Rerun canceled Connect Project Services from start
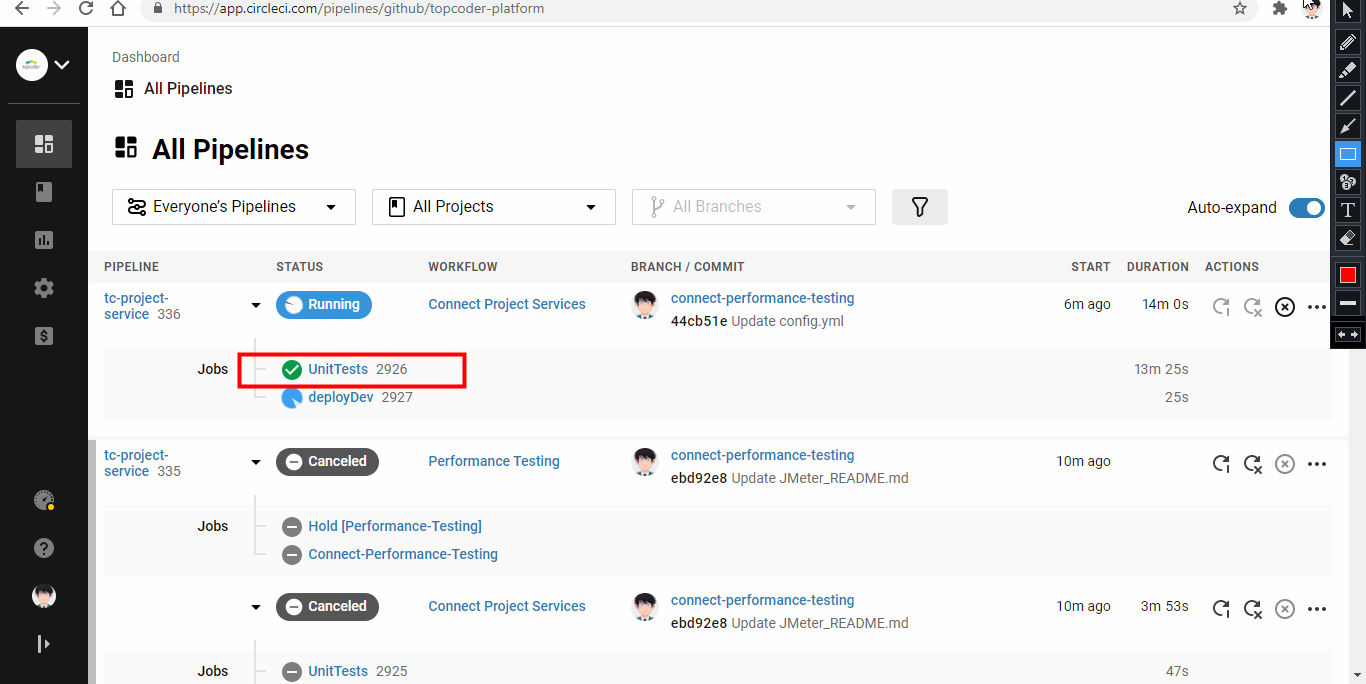Viewport: 1366px width, 684px height. (1221, 609)
